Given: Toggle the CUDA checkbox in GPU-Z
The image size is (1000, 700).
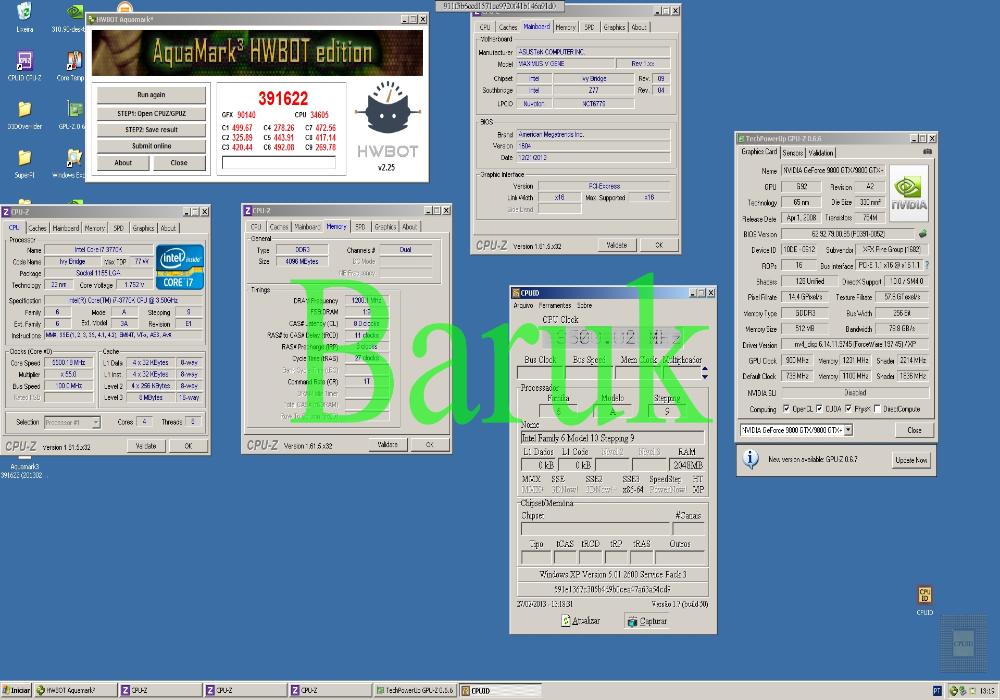Looking at the screenshot, I should tap(819, 409).
